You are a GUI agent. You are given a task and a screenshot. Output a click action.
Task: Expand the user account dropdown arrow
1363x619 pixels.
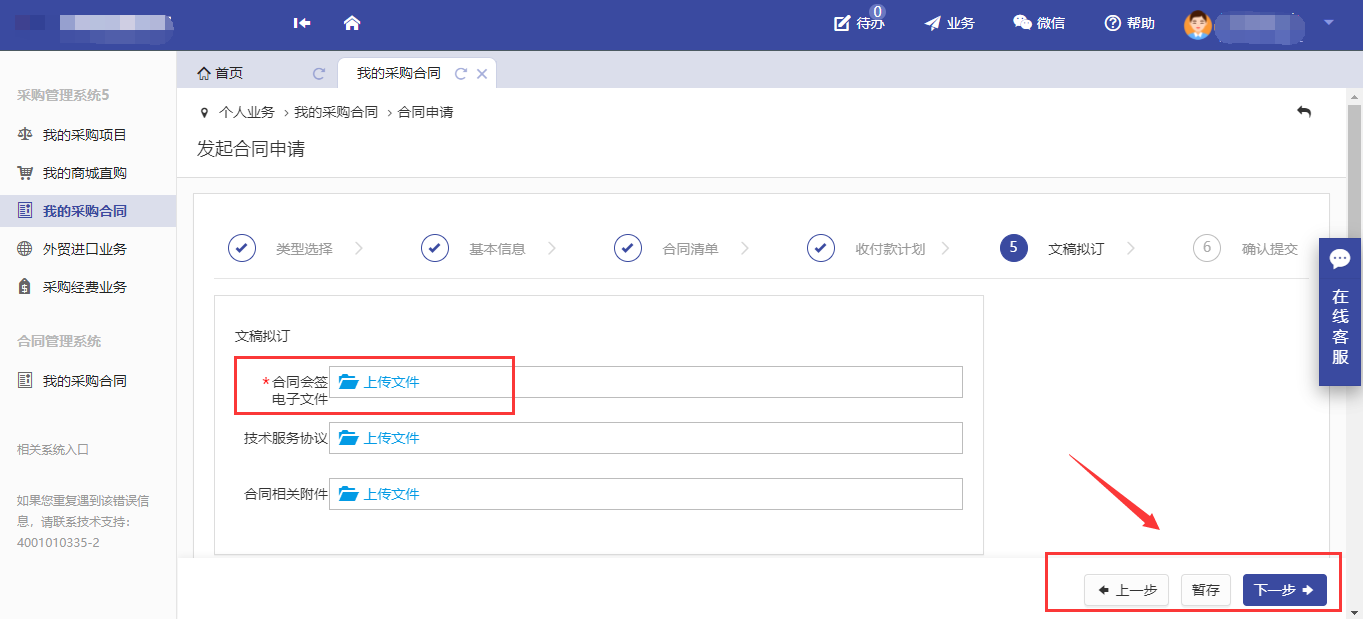[x=1328, y=22]
